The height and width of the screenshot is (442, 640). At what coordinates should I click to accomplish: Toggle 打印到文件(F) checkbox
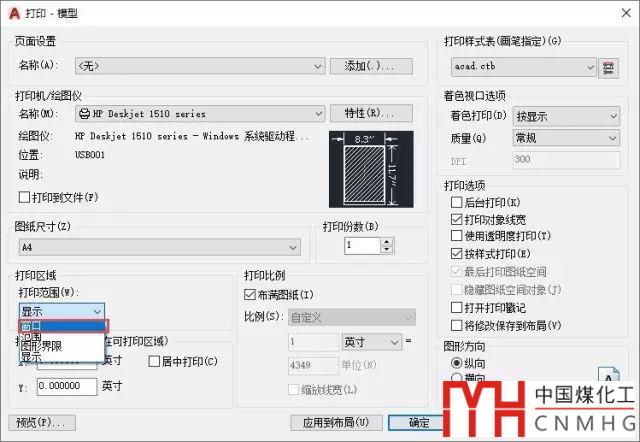pos(24,198)
